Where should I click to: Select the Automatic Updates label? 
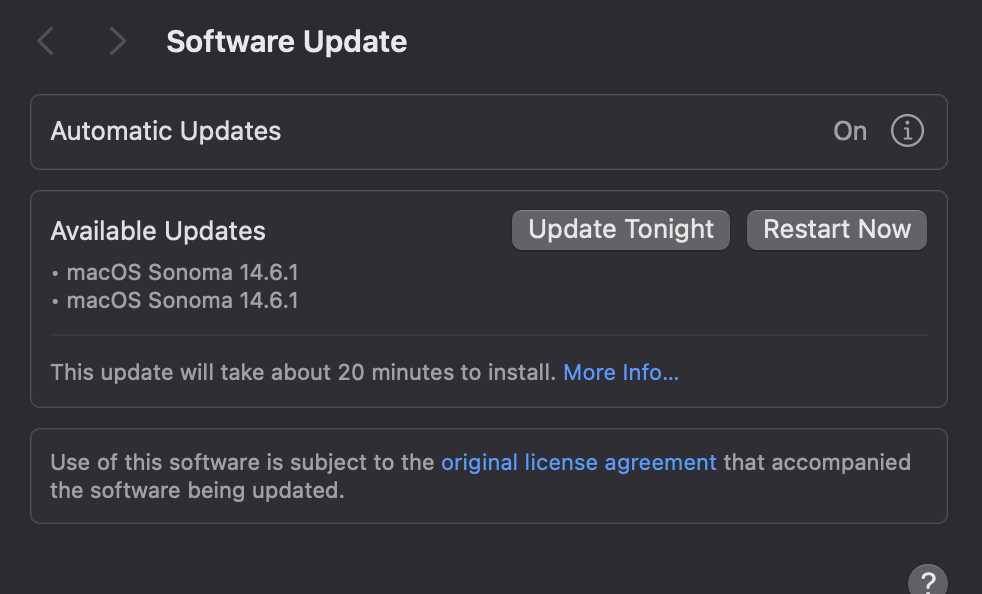(x=166, y=131)
